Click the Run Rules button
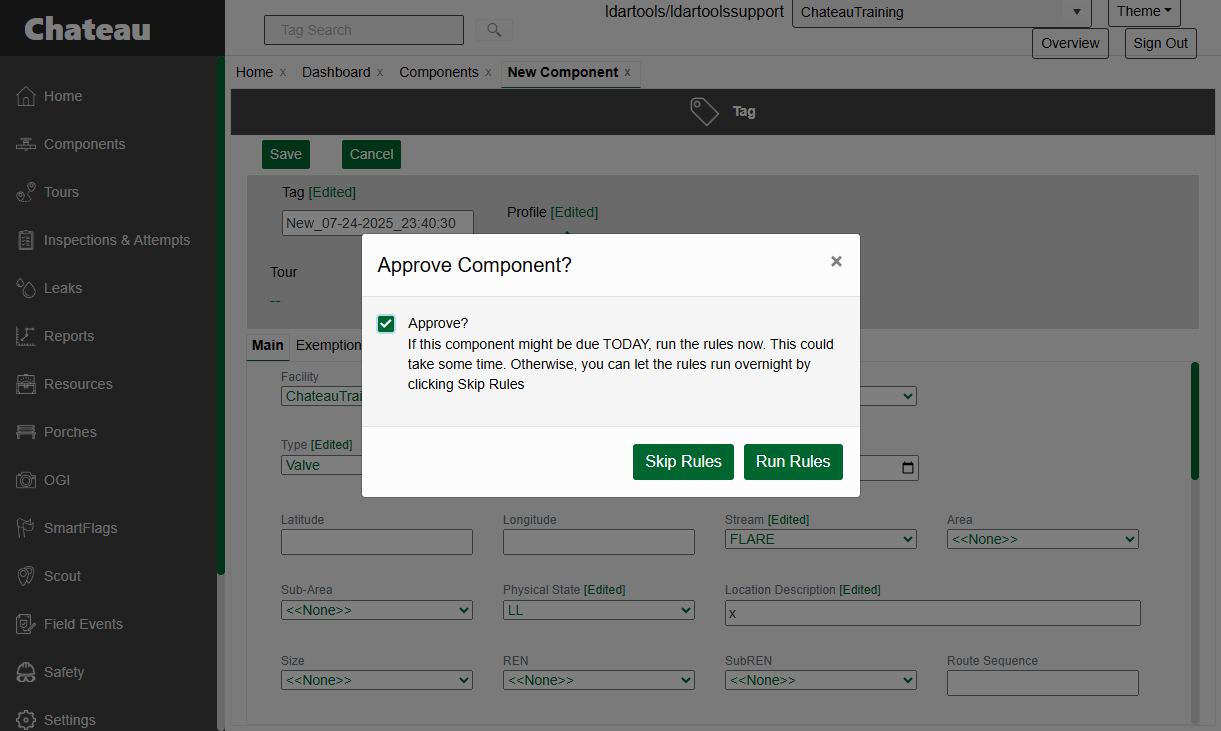Viewport: 1221px width, 731px height. (x=793, y=462)
